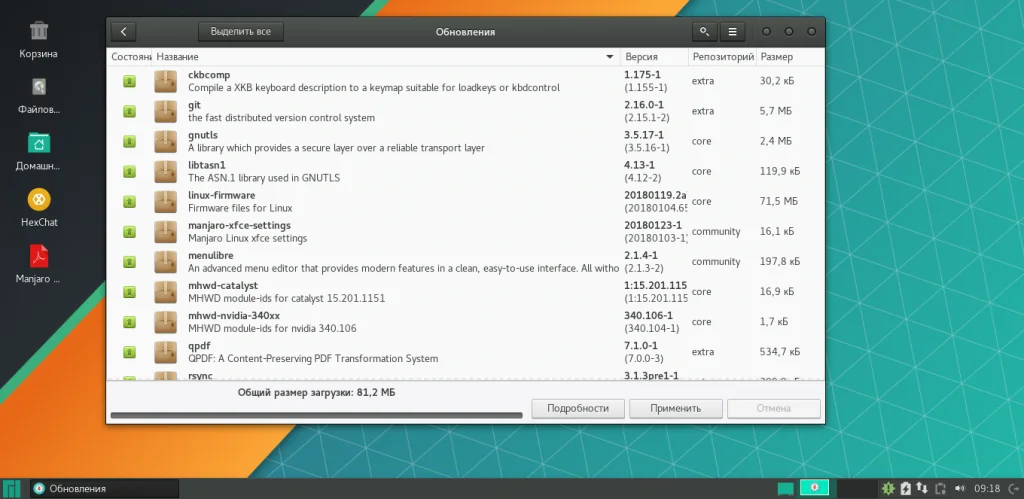Open Корзина trash icon on desktop
Viewport: 1024px width, 499px height.
click(39, 31)
